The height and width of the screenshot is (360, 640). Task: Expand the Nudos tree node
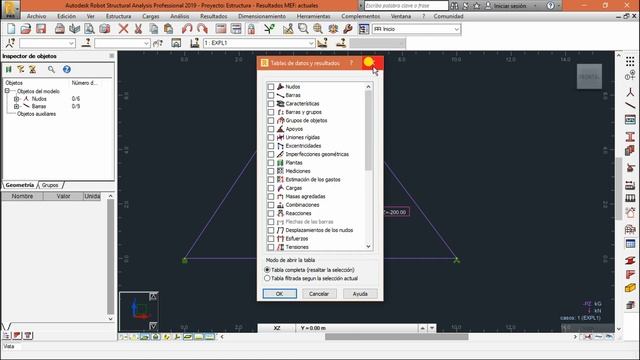(16, 99)
